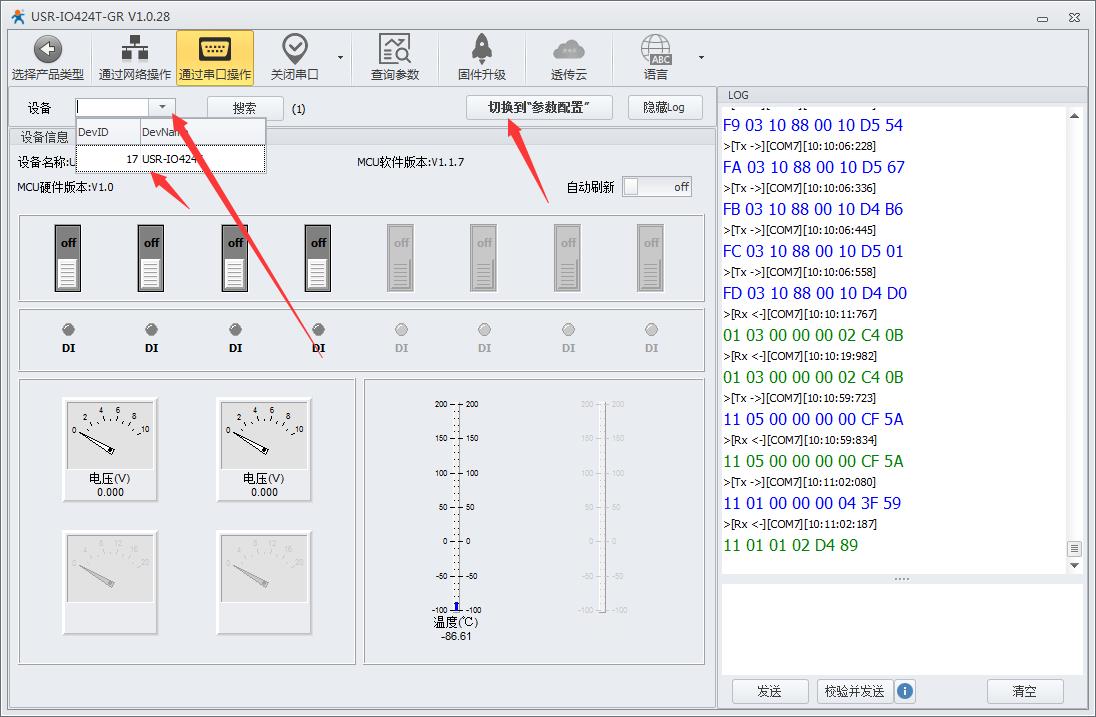This screenshot has width=1096, height=717.
Task: Click the third DI indicator lamp
Action: pos(235,329)
